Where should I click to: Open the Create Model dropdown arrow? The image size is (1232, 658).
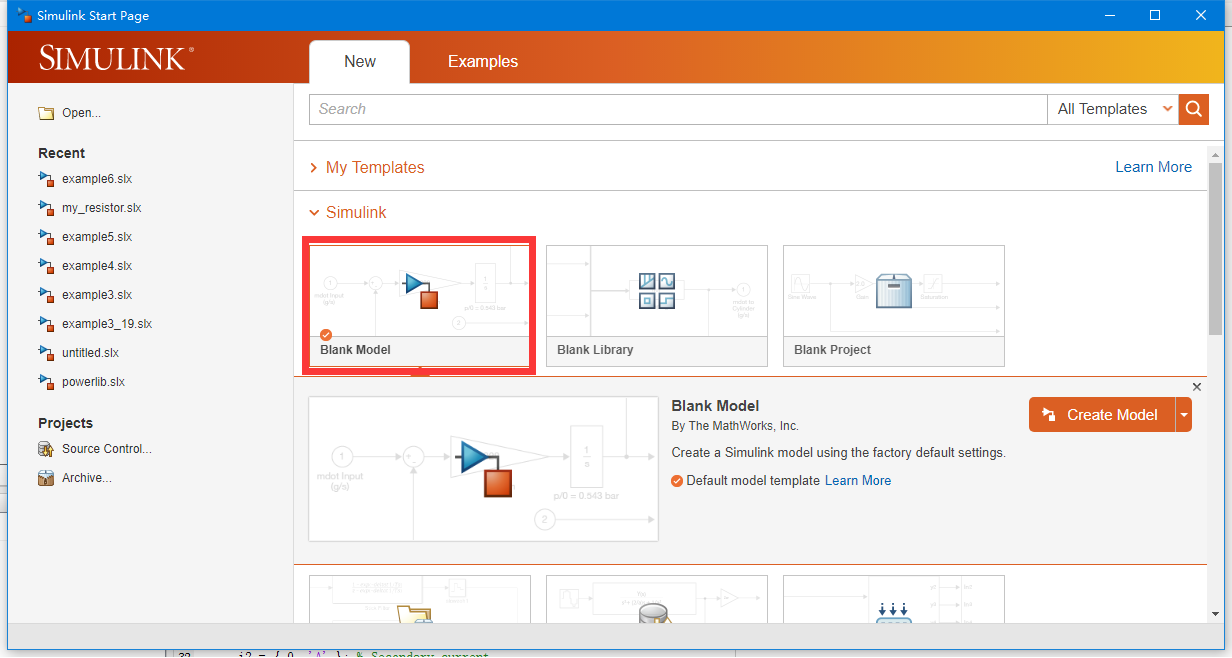pos(1184,415)
